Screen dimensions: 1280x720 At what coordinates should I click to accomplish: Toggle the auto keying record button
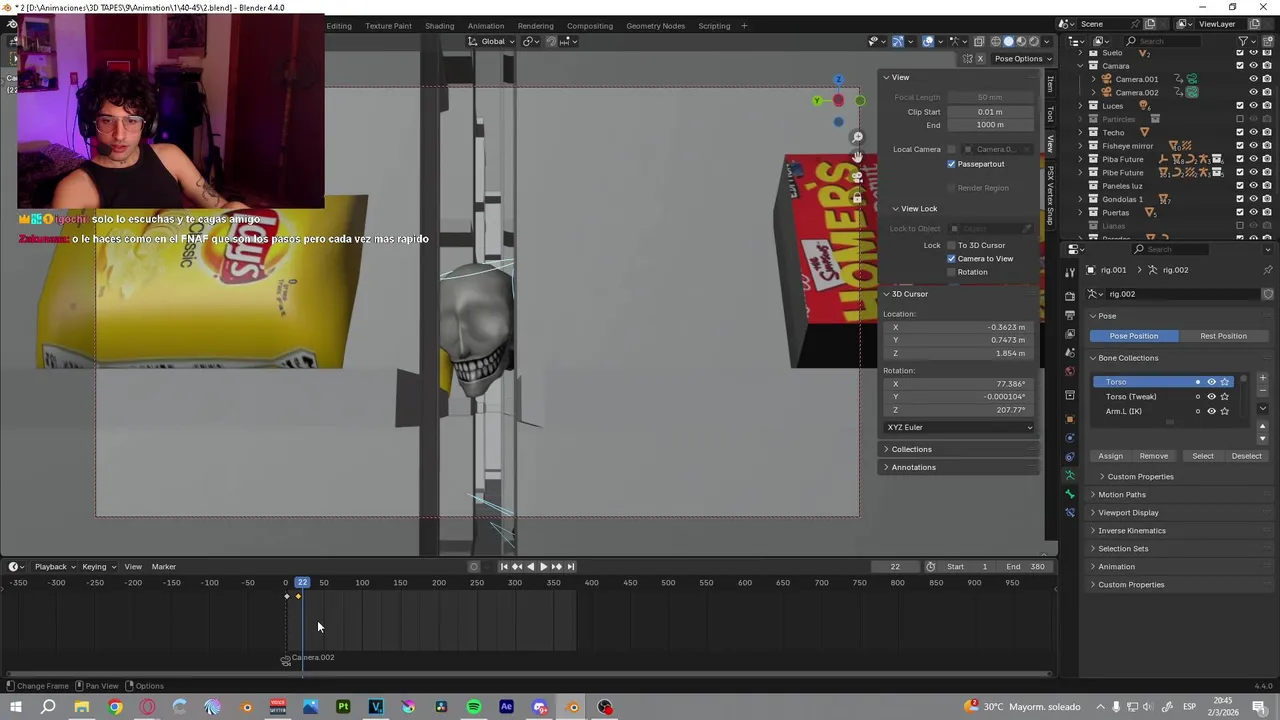pyautogui.click(x=474, y=567)
